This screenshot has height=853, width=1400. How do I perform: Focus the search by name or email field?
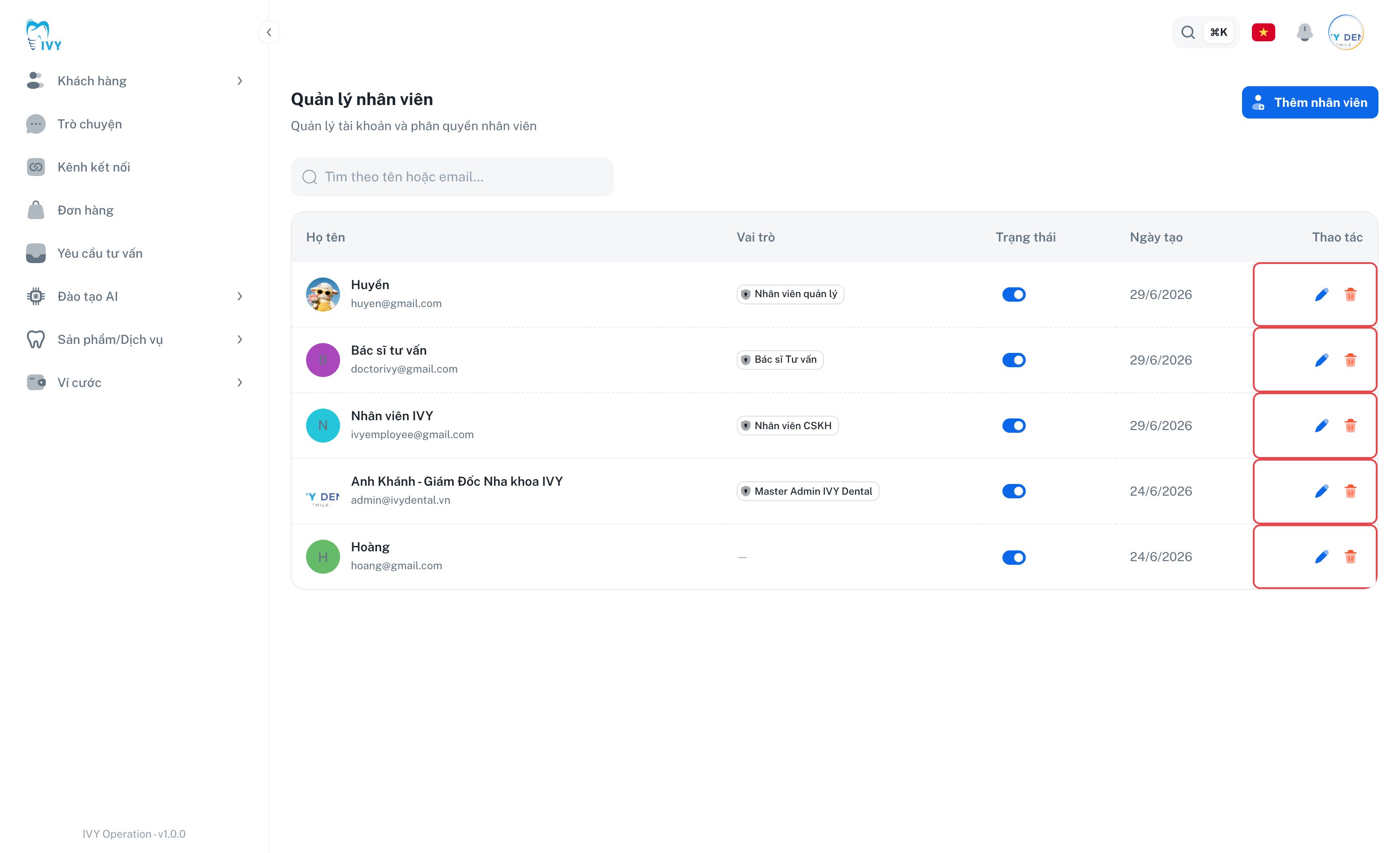pos(452,177)
